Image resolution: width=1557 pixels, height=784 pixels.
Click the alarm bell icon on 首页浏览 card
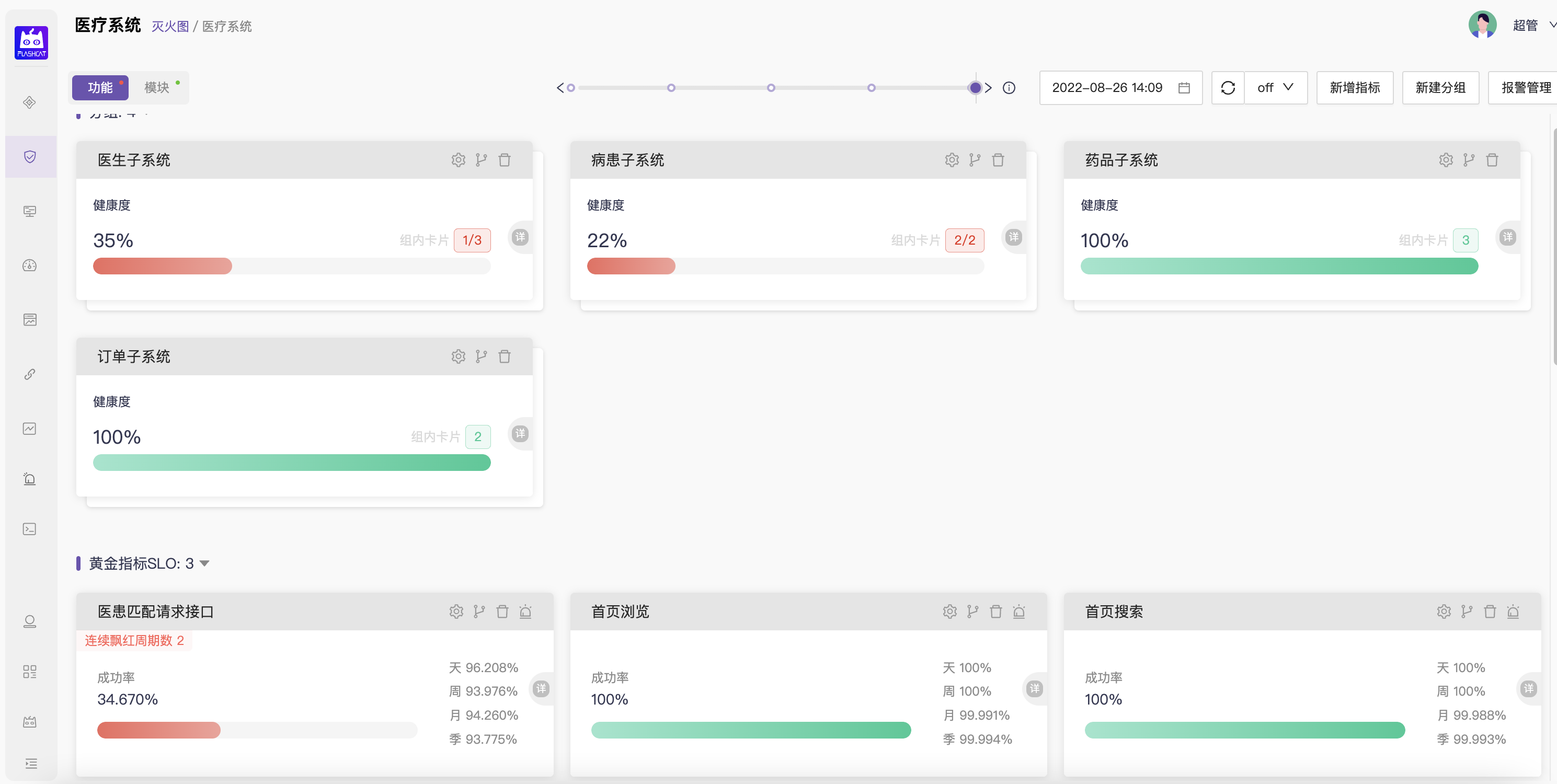1019,611
